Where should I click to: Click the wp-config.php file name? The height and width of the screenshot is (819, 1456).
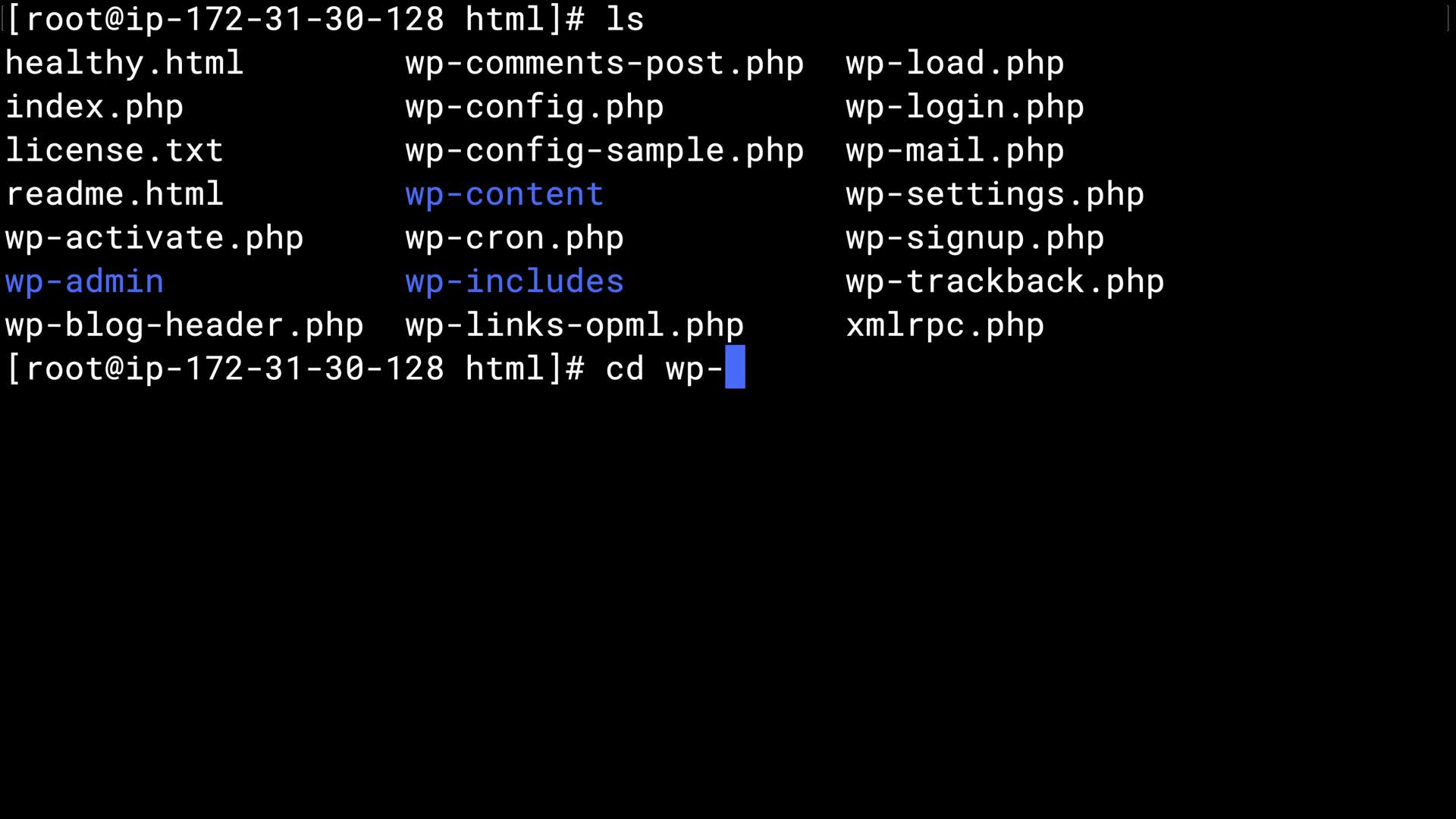tap(534, 107)
